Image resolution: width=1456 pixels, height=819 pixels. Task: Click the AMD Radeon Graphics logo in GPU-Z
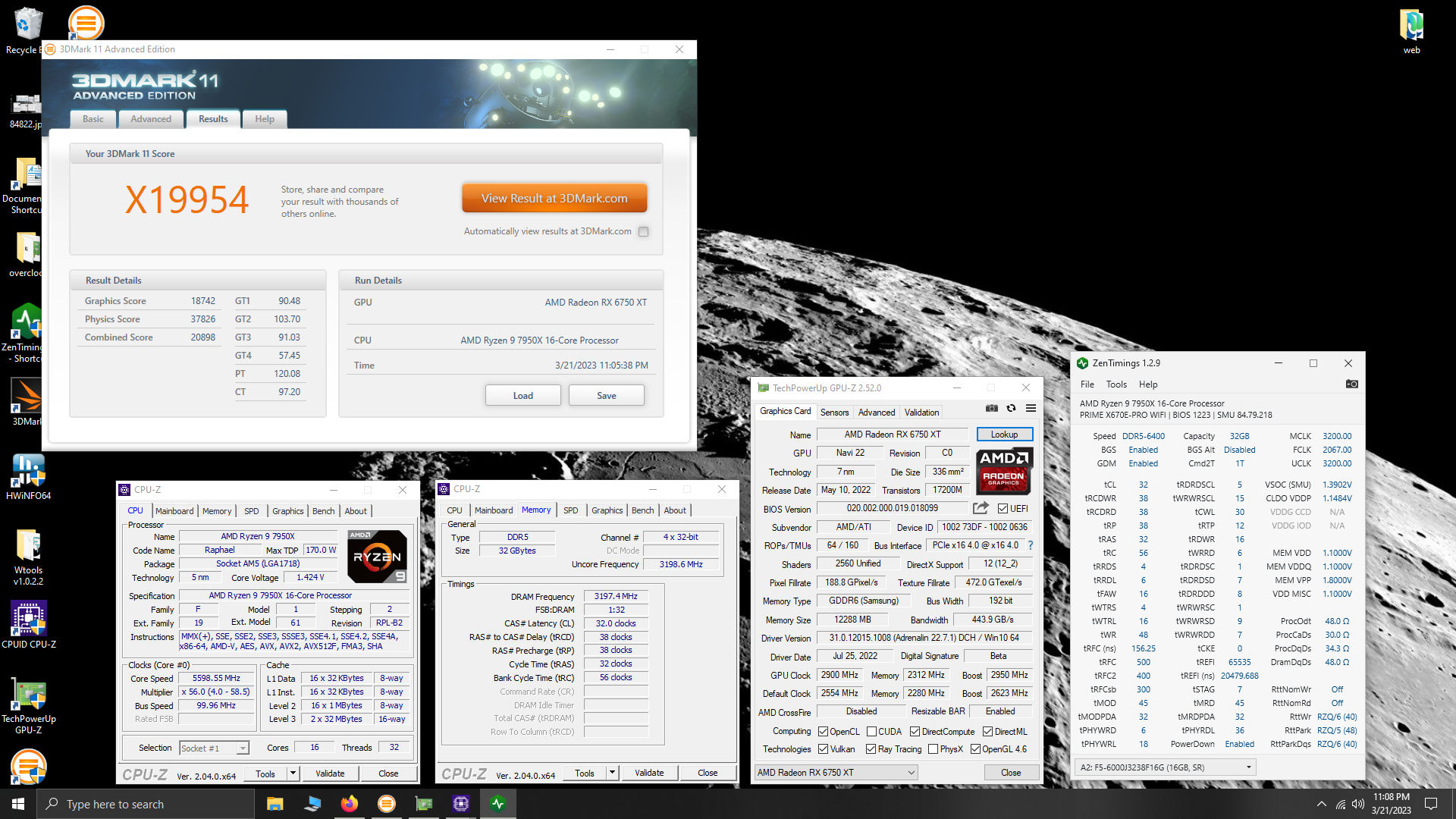click(x=1003, y=470)
